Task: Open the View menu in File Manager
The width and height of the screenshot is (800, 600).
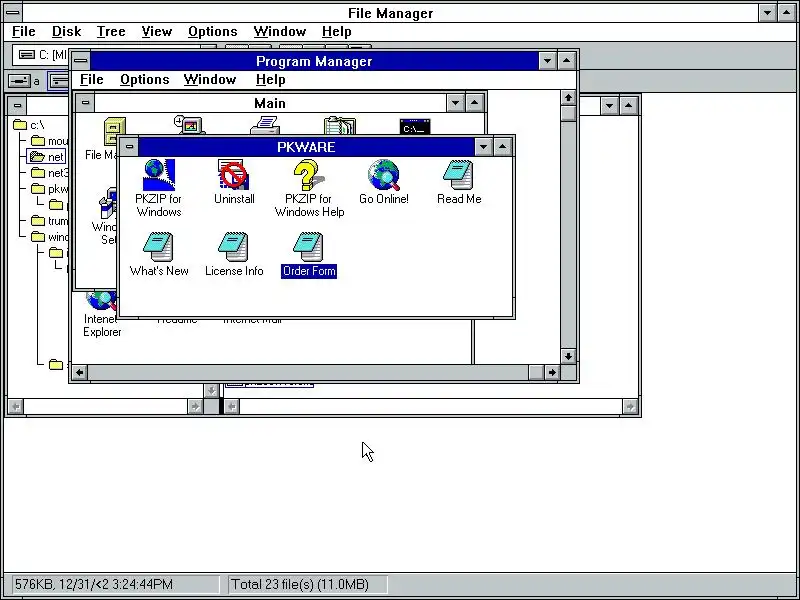Action: click(157, 32)
